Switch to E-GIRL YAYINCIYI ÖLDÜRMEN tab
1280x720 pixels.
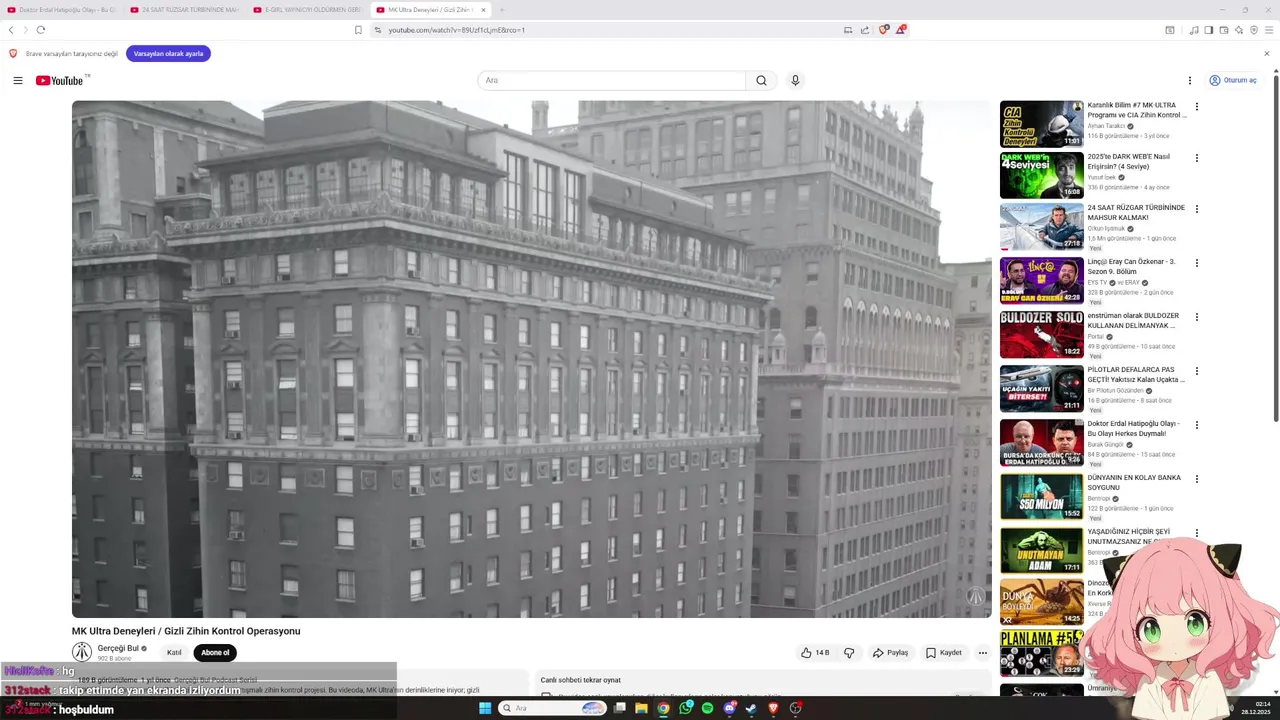pos(308,10)
